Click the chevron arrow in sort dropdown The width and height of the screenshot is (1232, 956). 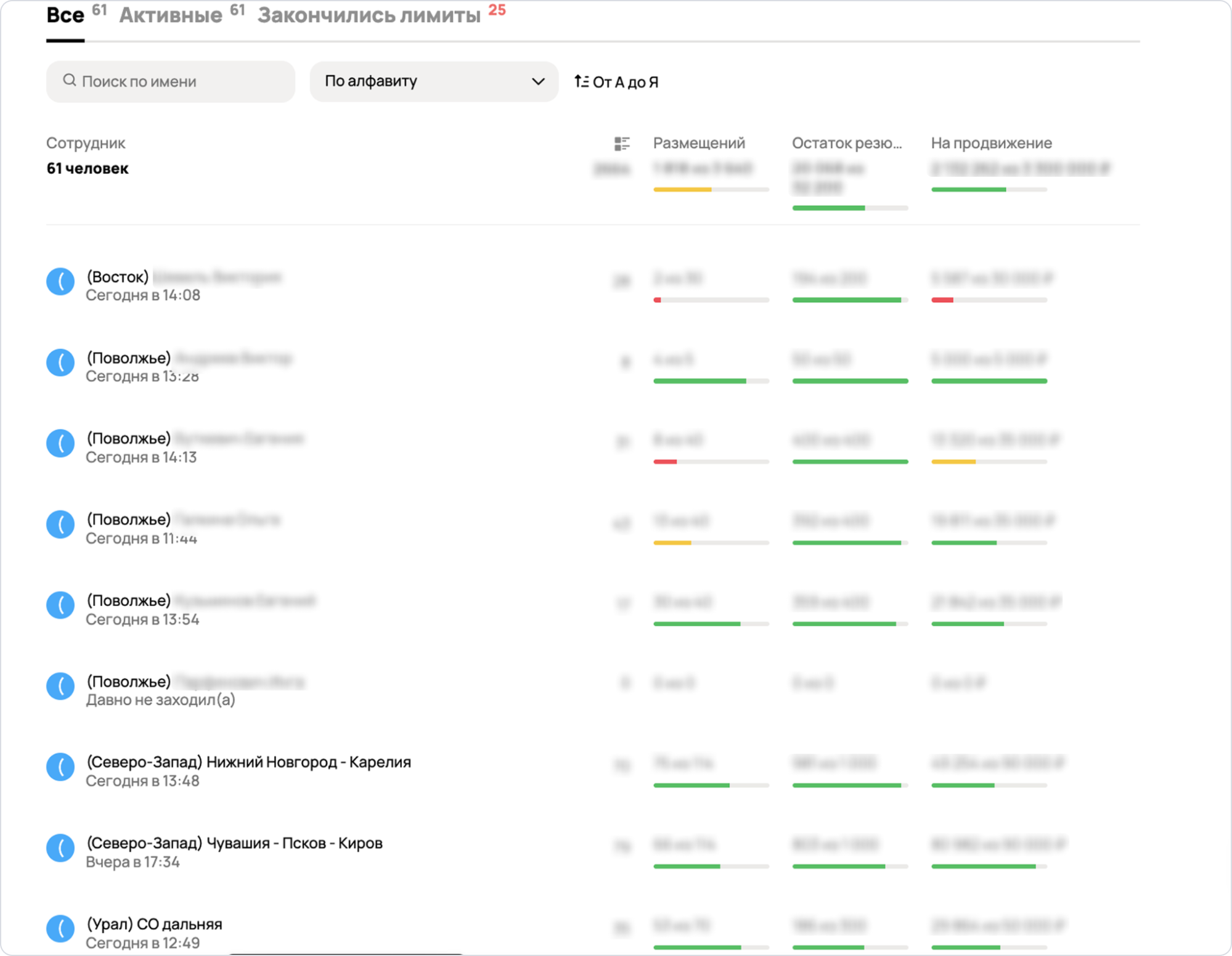click(537, 81)
